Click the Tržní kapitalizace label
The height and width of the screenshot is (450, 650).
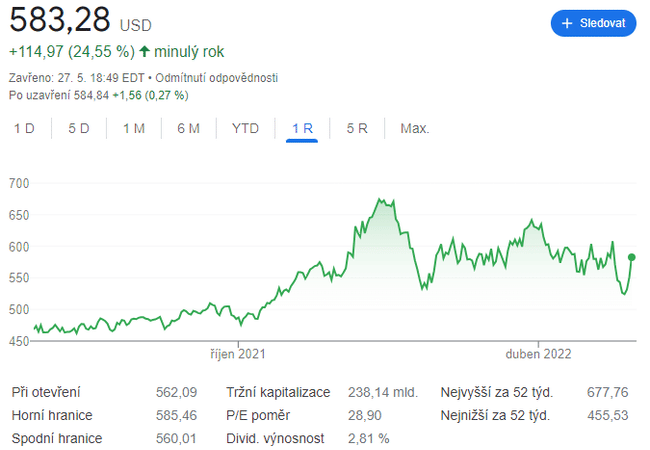point(278,392)
